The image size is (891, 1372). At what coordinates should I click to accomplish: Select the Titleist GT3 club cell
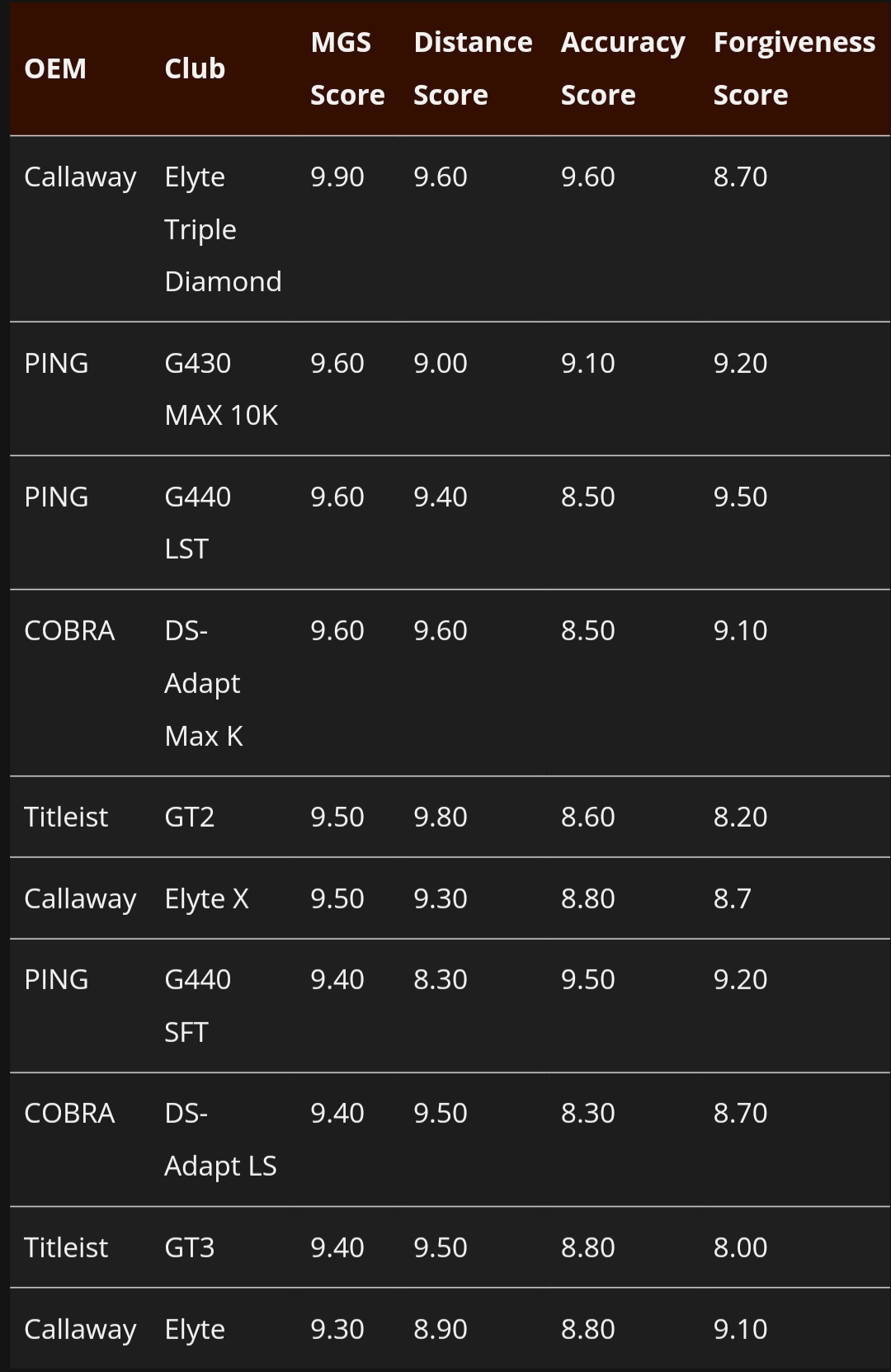coord(190,1247)
